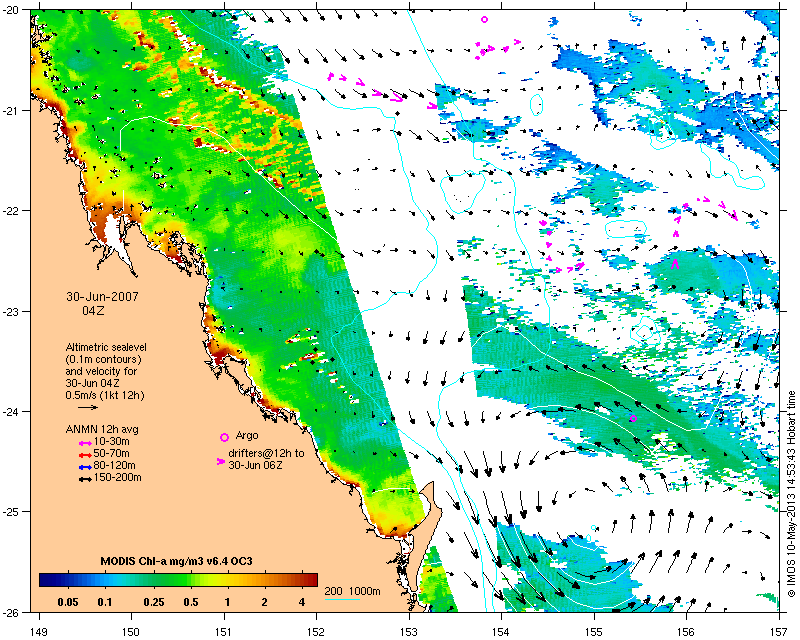Click the (0.1m contours) text

pyautogui.click(x=104, y=359)
